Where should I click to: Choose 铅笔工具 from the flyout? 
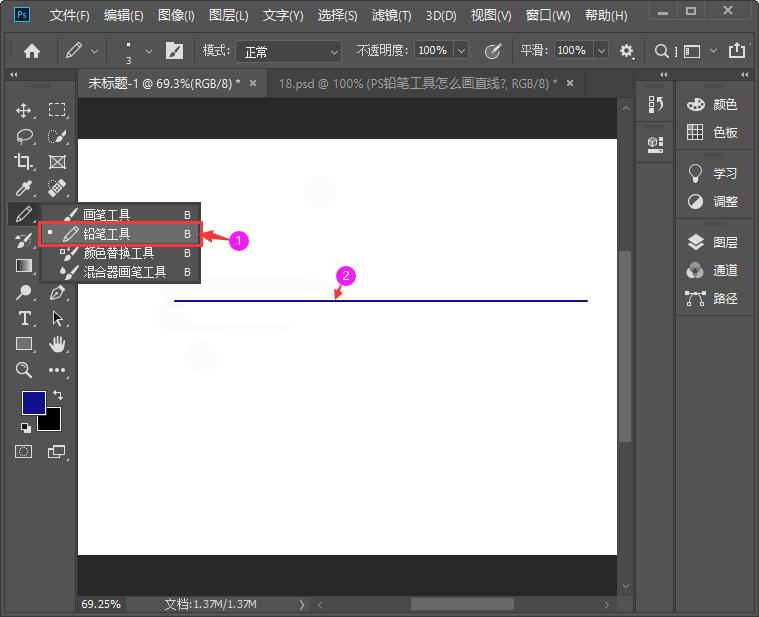tap(121, 234)
